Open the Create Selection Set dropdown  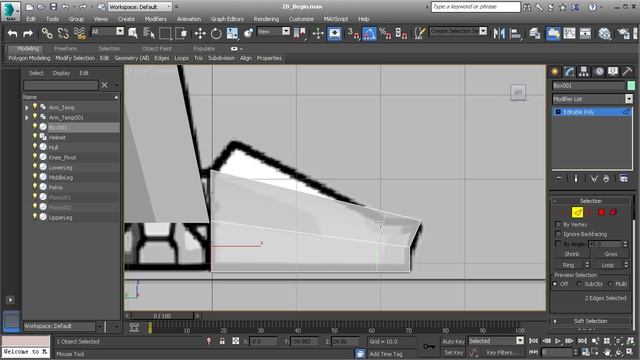coord(458,31)
